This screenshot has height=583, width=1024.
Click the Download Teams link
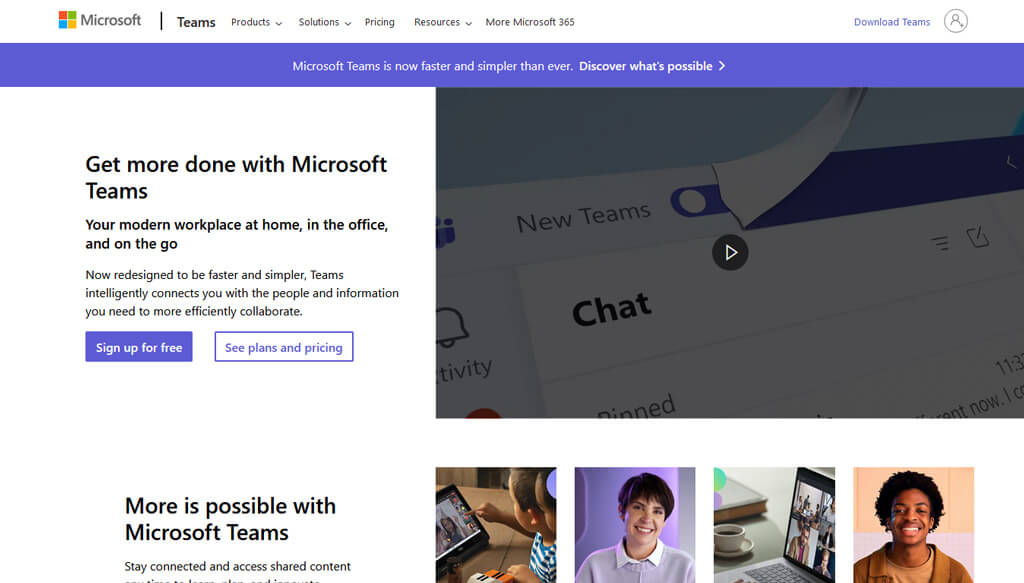tap(891, 22)
